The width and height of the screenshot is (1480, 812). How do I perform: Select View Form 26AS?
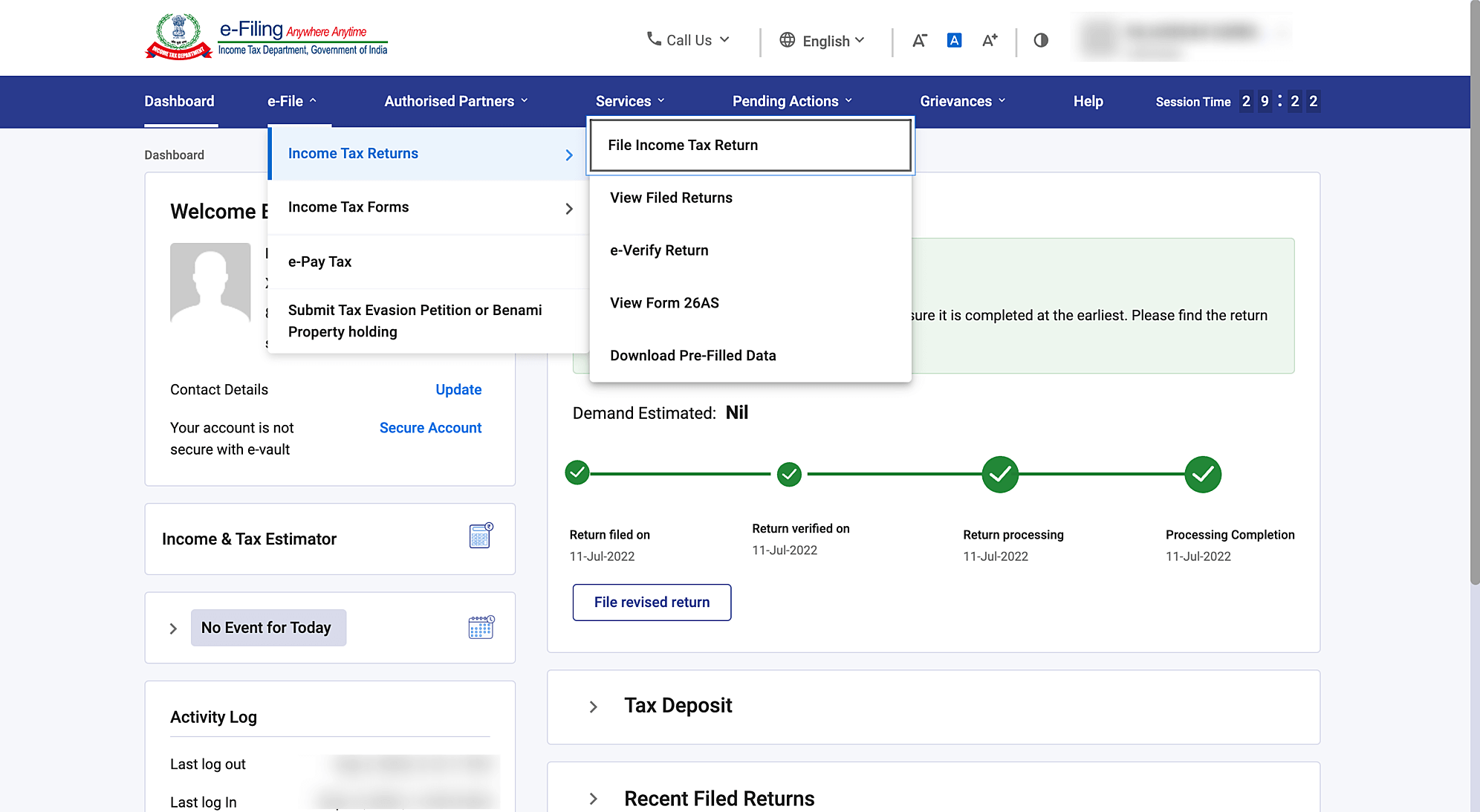[750, 303]
